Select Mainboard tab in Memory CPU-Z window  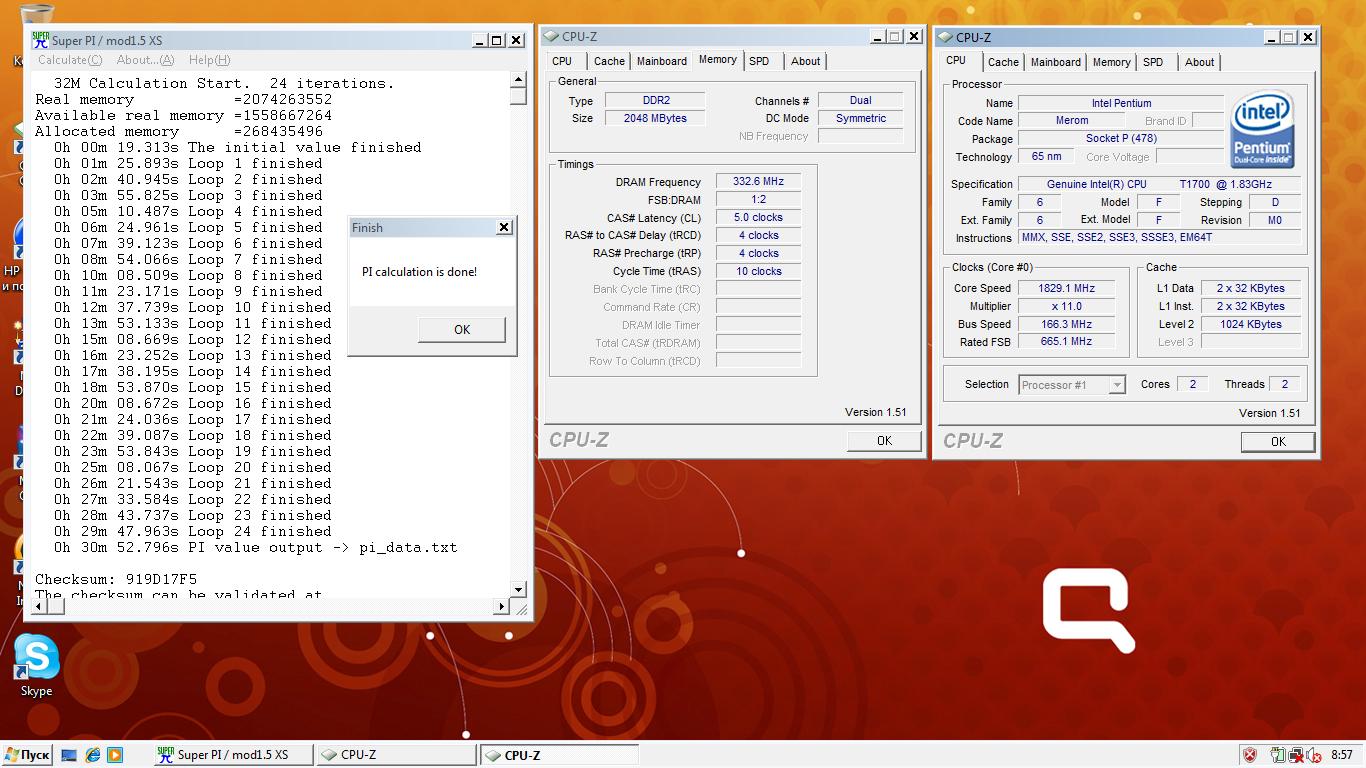pos(662,61)
